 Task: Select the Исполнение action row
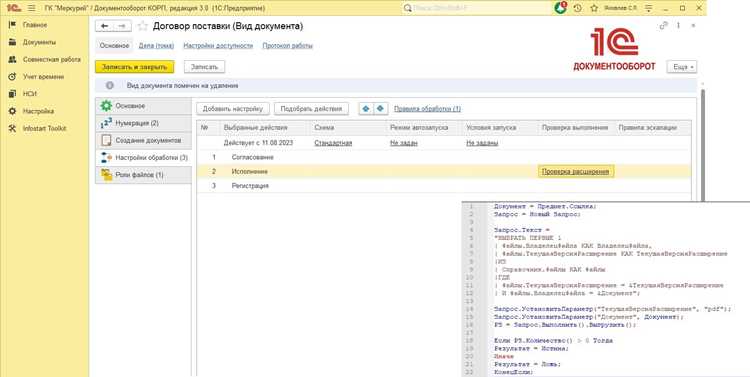[x=444, y=171]
